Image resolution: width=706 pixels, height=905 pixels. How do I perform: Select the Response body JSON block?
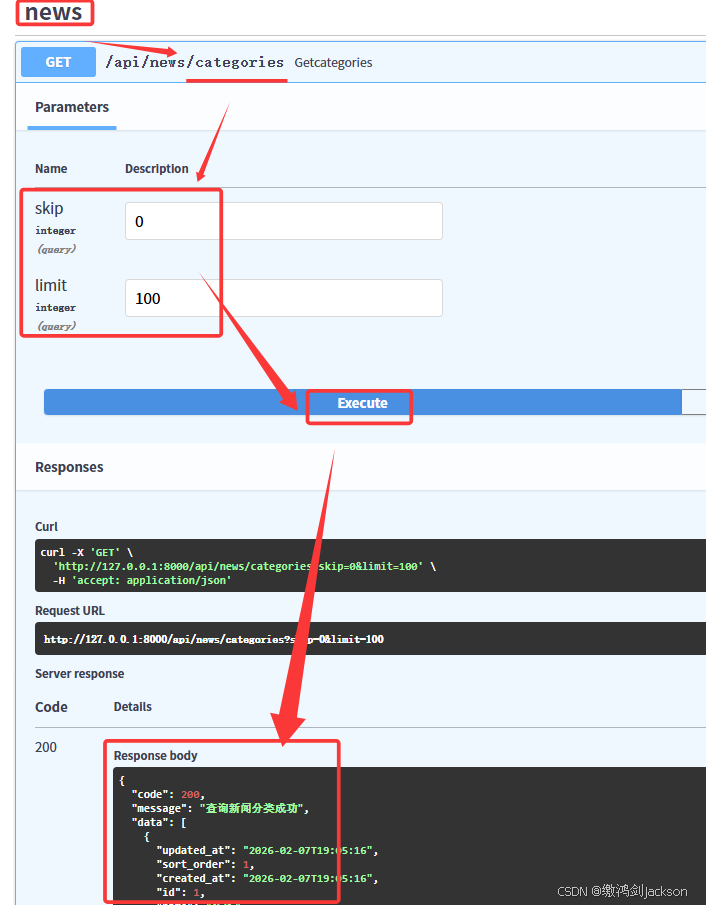pyautogui.click(x=409, y=836)
